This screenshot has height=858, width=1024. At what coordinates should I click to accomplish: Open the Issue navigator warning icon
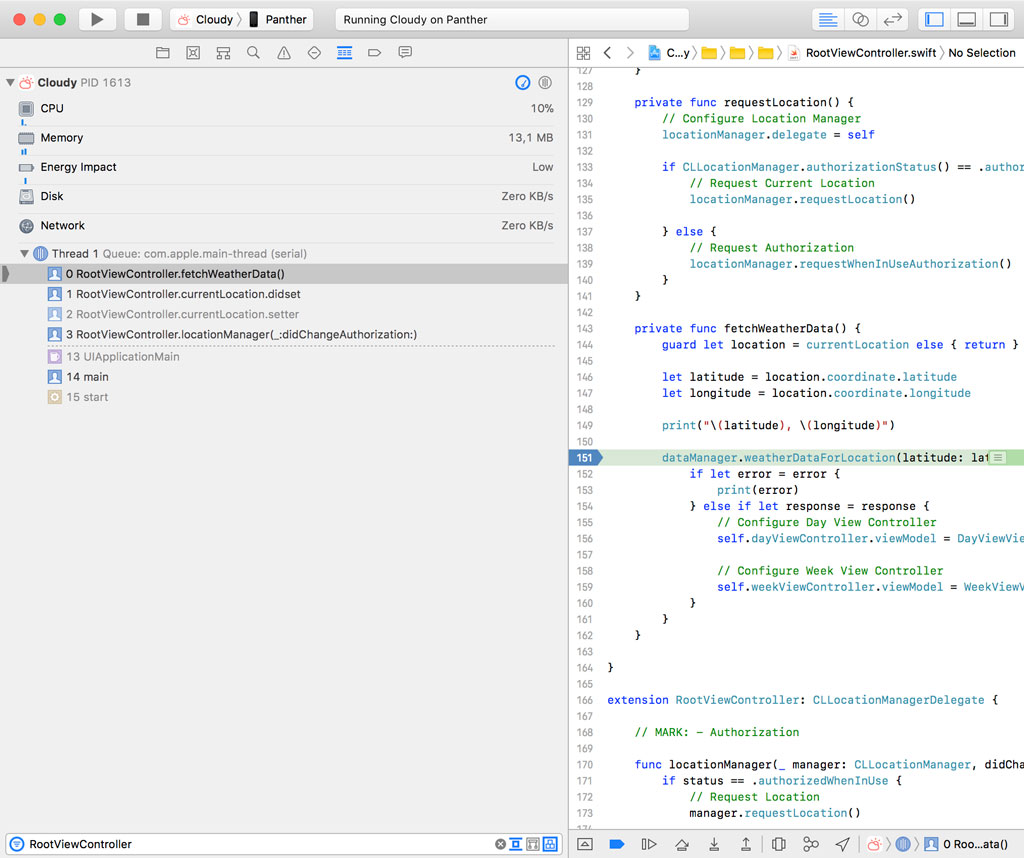(285, 53)
